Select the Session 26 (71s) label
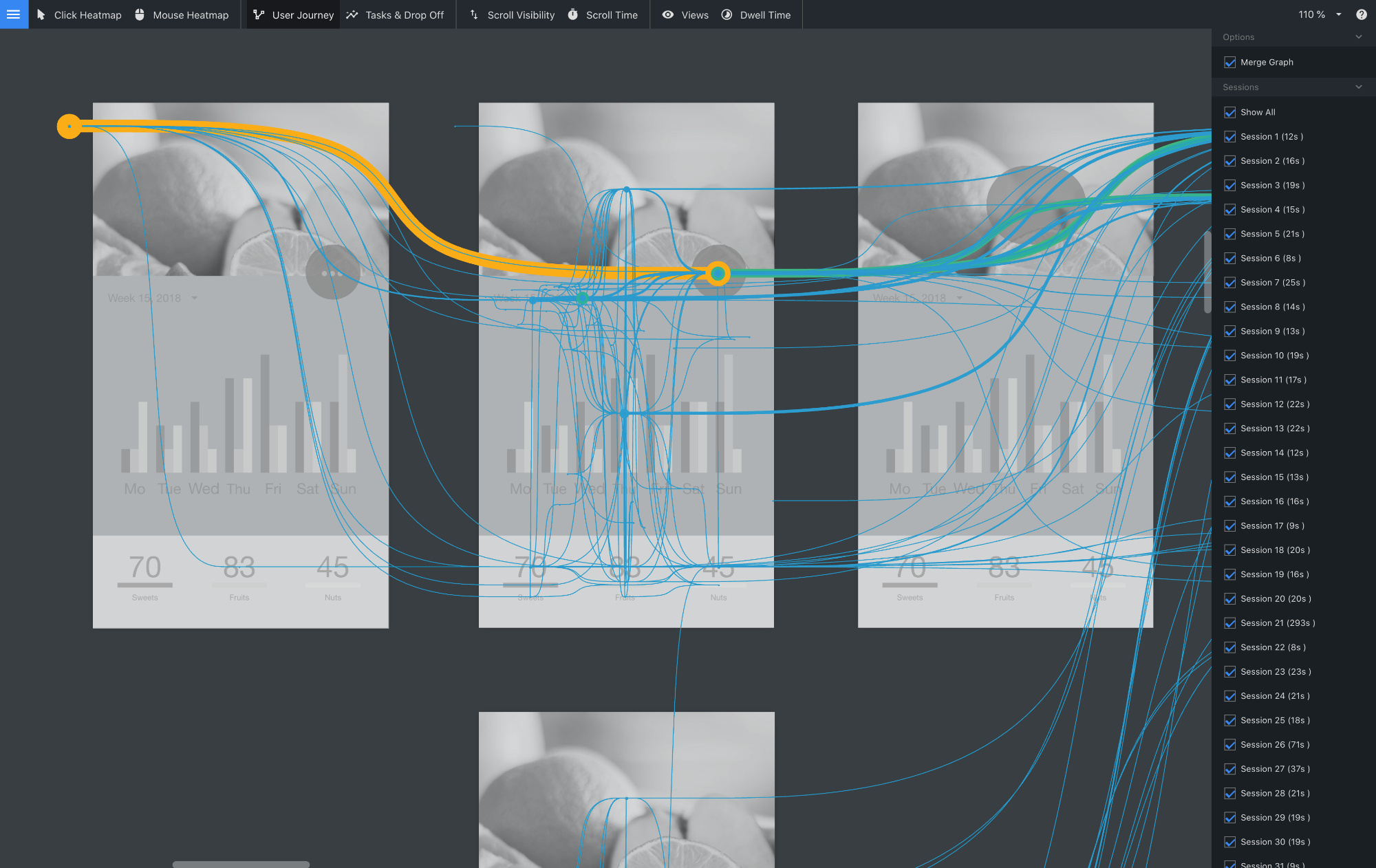Image resolution: width=1376 pixels, height=868 pixels. coord(1274,745)
